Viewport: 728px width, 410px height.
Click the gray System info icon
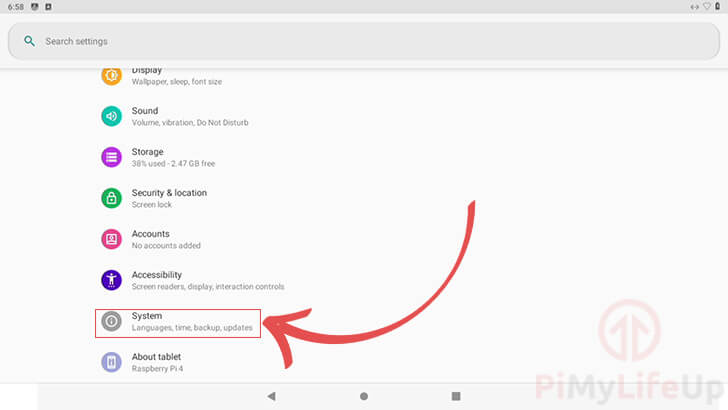[x=111, y=321]
